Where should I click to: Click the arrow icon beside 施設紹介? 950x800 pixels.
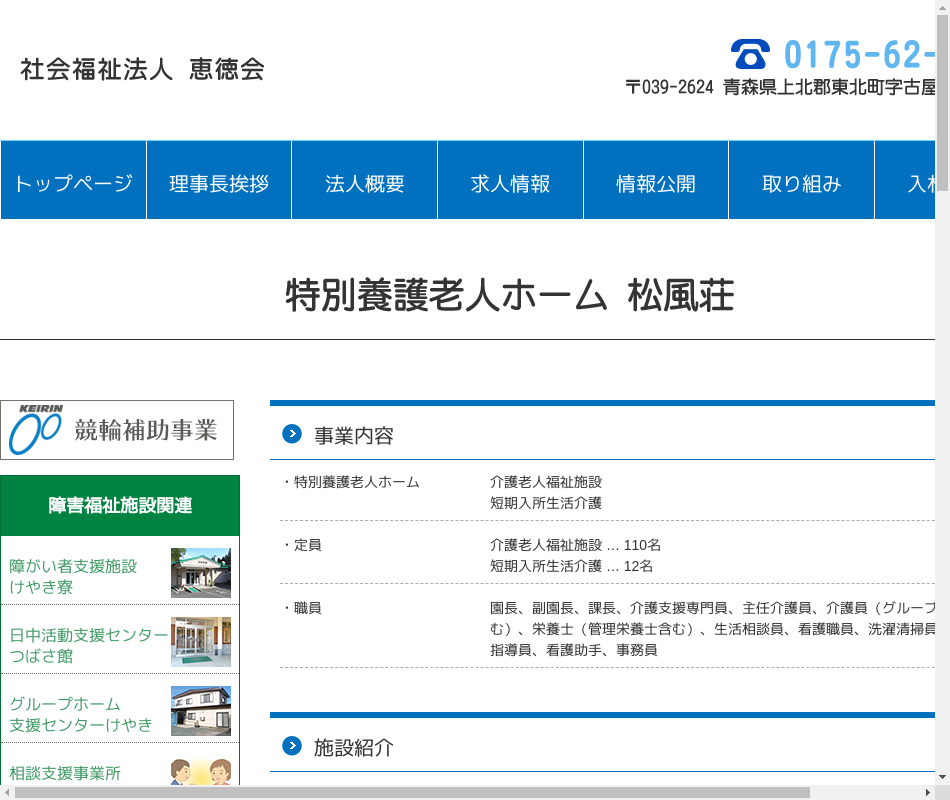coord(292,746)
